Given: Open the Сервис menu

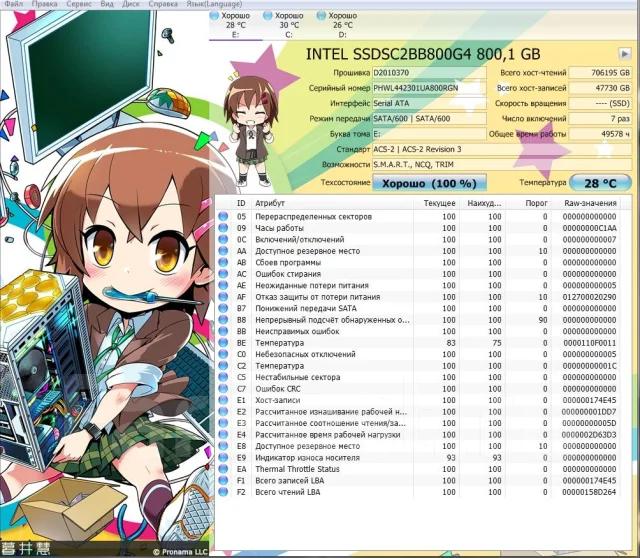Looking at the screenshot, I should pos(79,4).
